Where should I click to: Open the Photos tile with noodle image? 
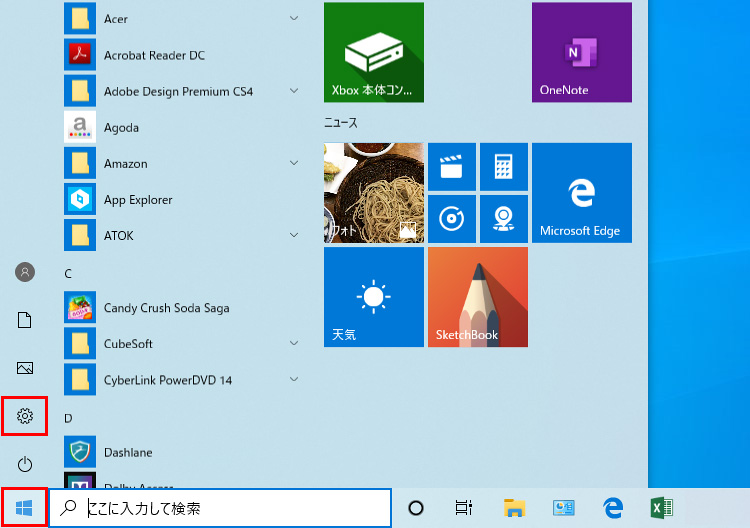tap(373, 193)
